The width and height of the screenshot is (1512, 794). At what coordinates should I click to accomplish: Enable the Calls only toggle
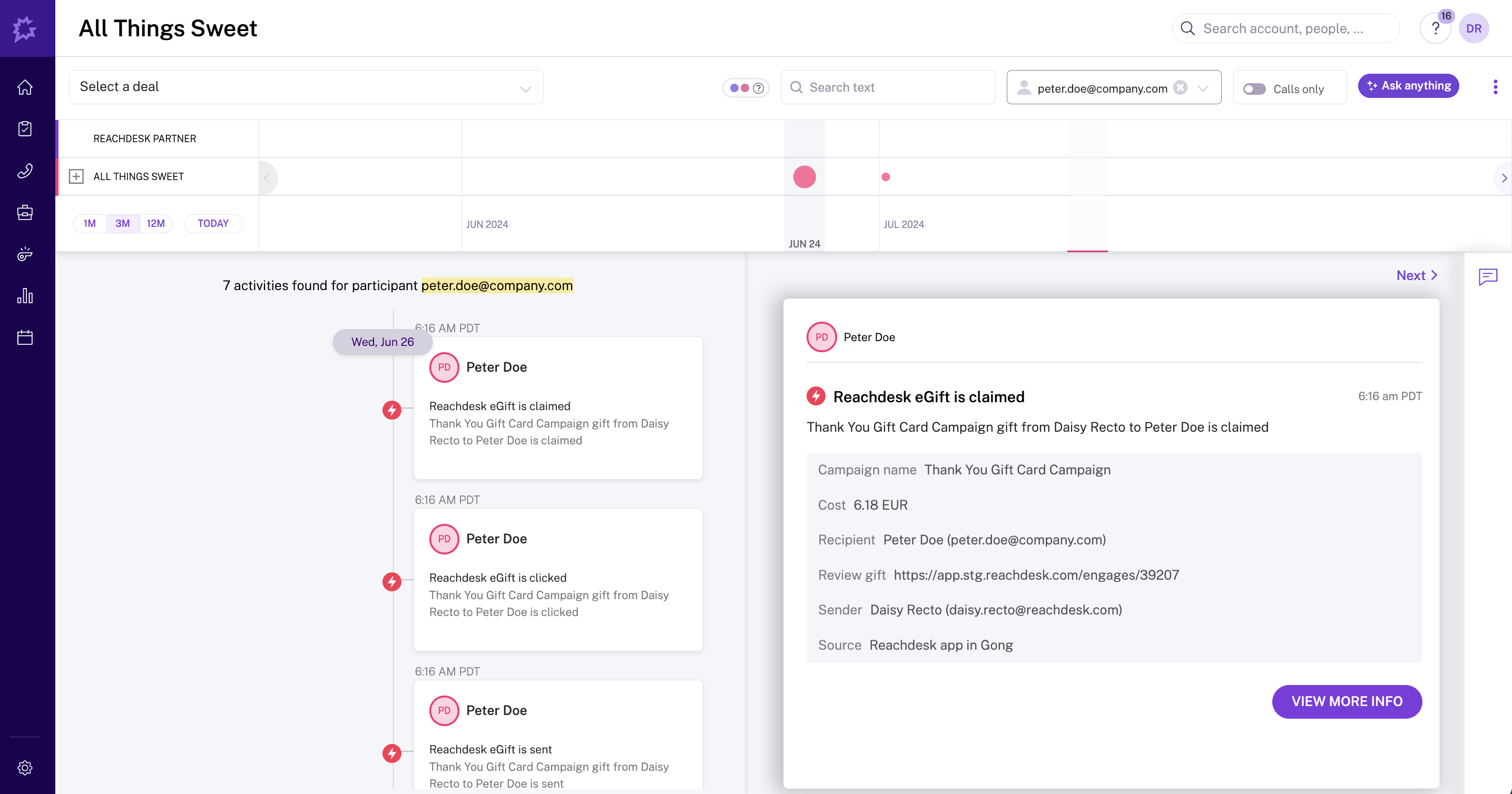(1255, 88)
